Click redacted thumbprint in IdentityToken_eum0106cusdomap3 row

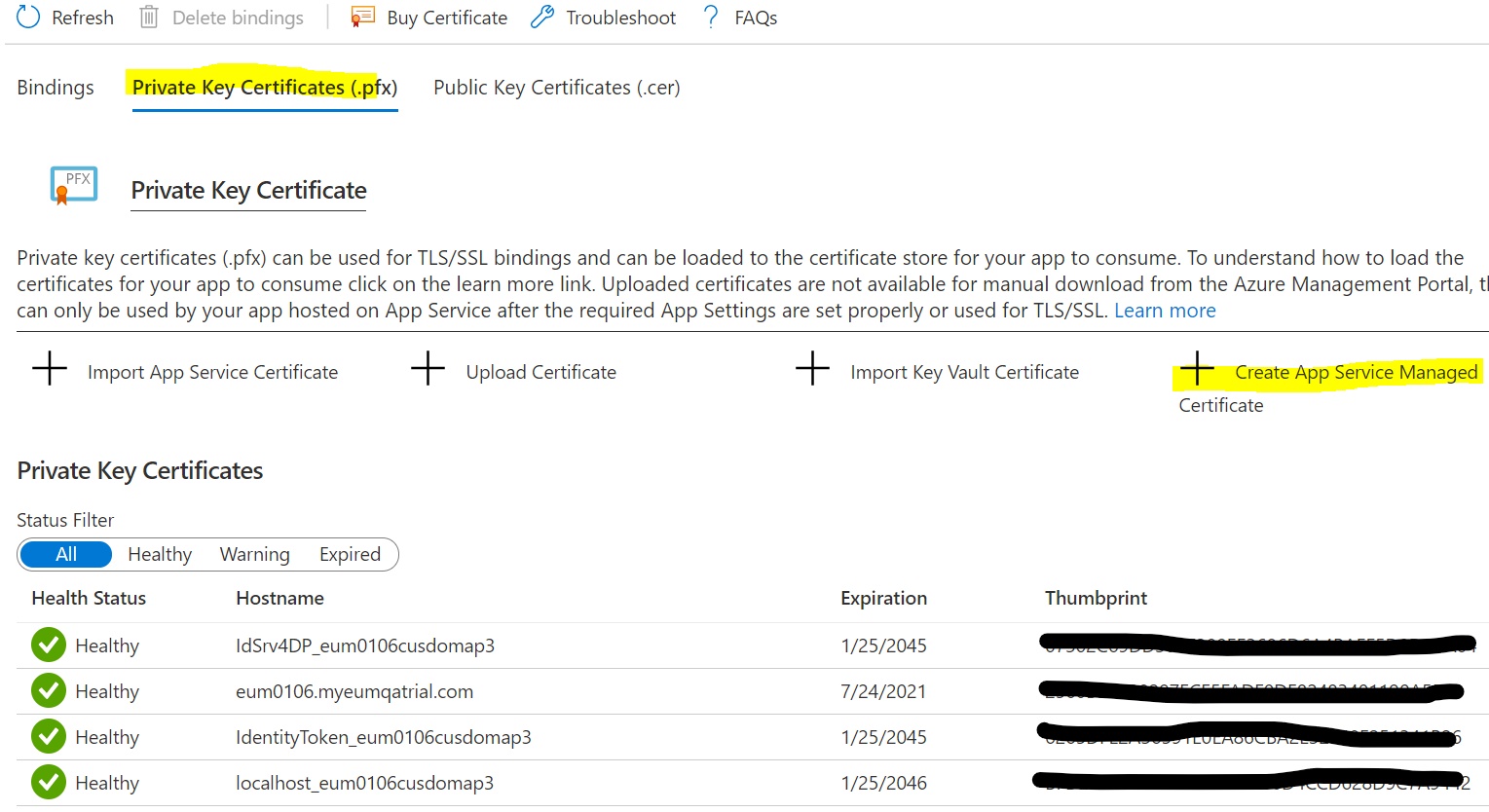tap(1249, 735)
